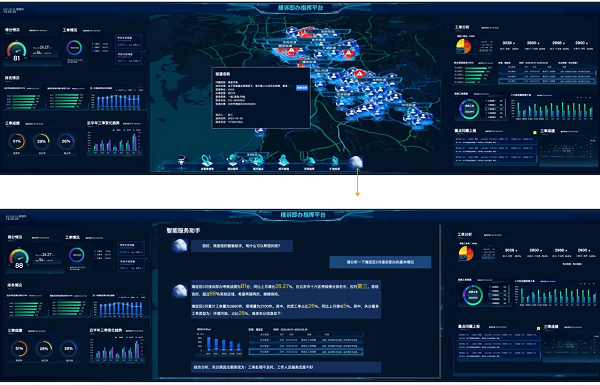This screenshot has height=385, width=600.
Task: Click the score gauge showing 81
Action: pyautogui.click(x=16, y=51)
